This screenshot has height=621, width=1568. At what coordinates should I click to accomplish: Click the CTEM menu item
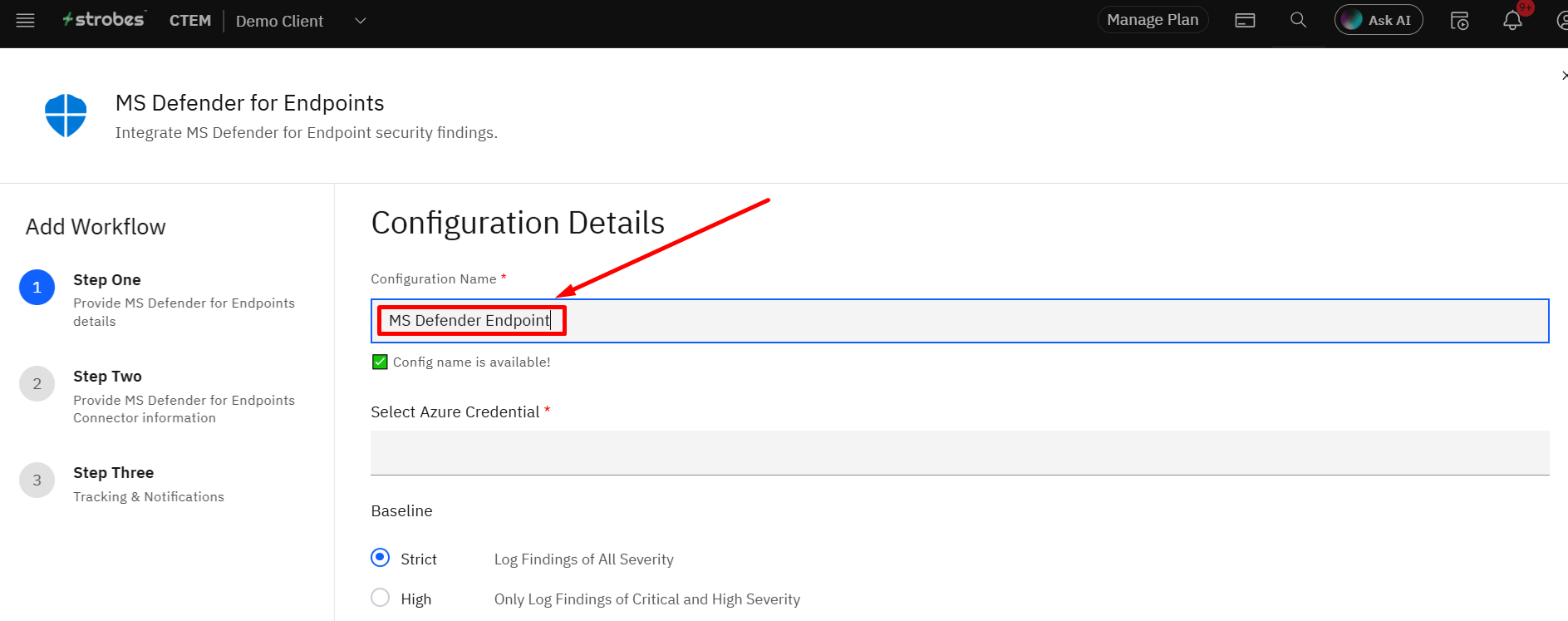tap(190, 21)
